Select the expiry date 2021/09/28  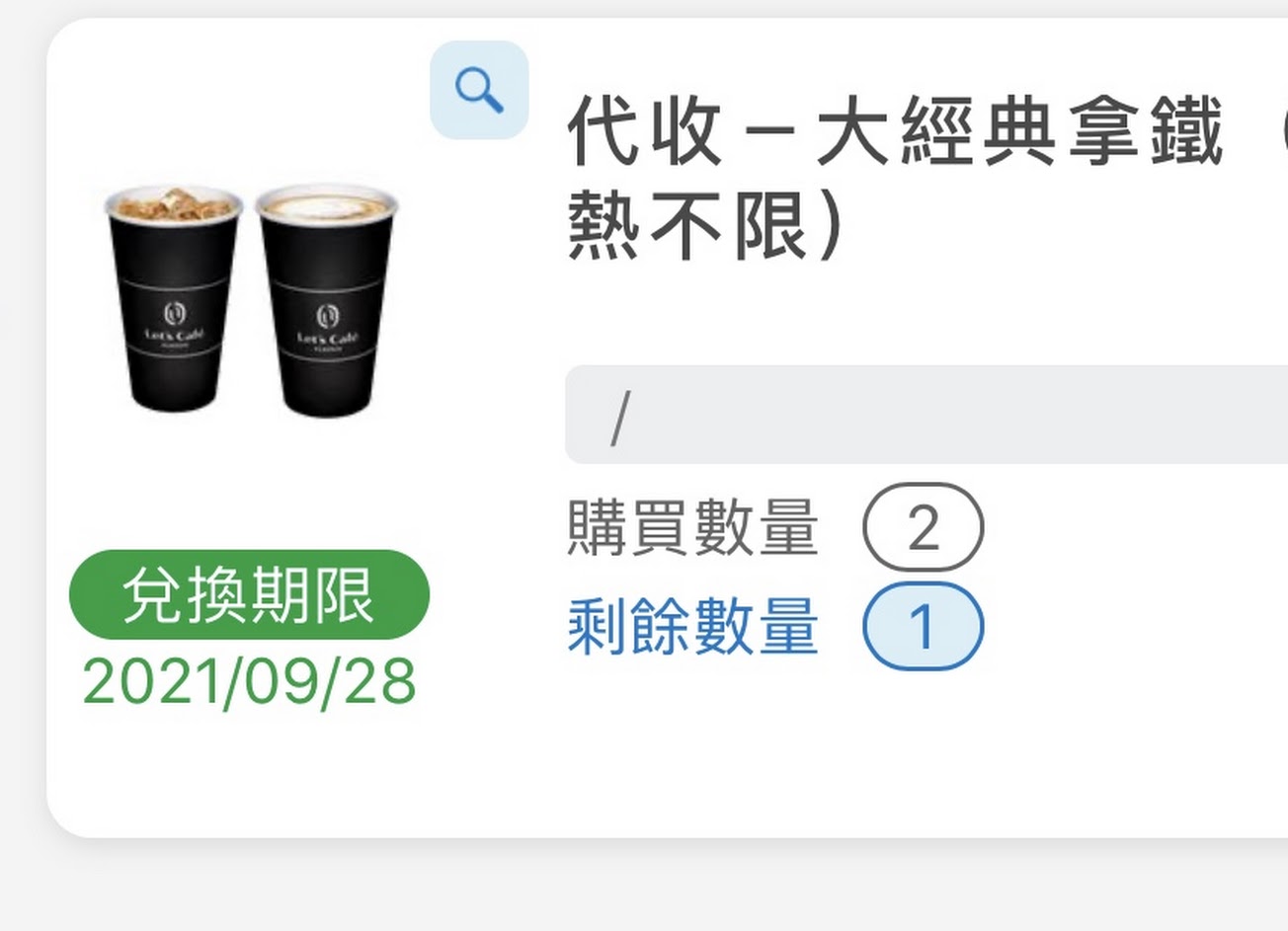(249, 681)
